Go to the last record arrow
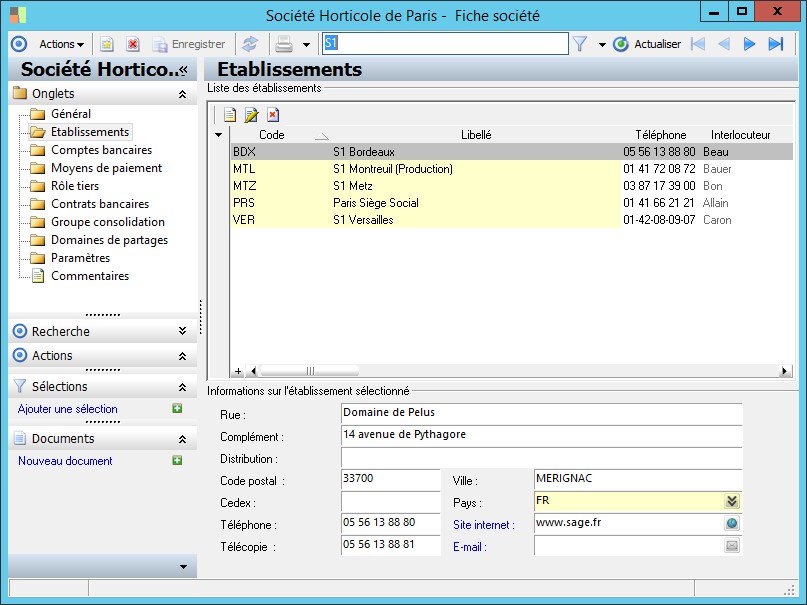The height and width of the screenshot is (605, 807). (x=775, y=44)
